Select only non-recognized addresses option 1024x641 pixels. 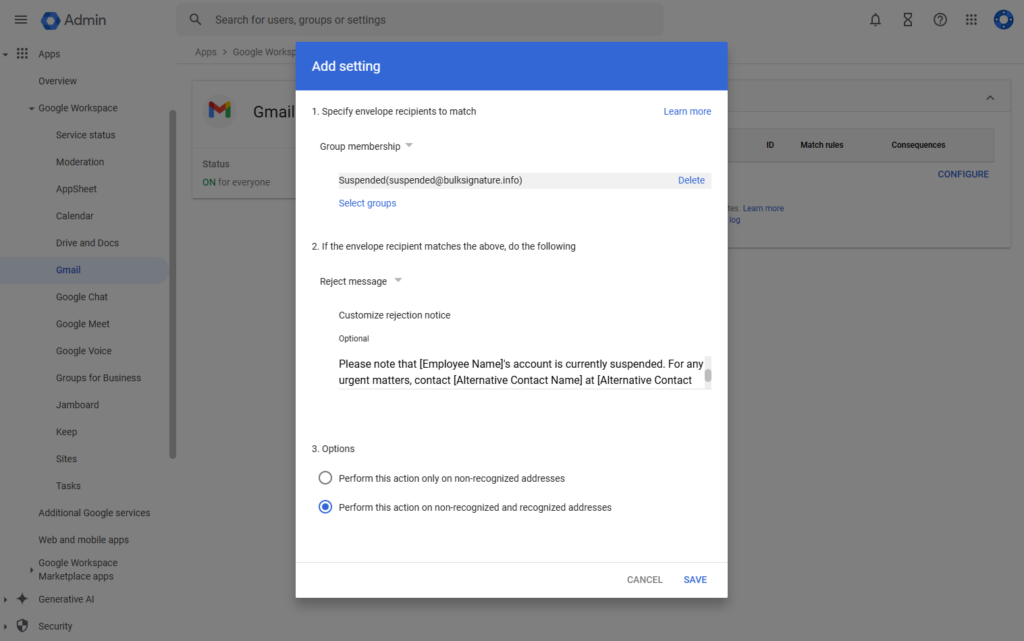(325, 478)
